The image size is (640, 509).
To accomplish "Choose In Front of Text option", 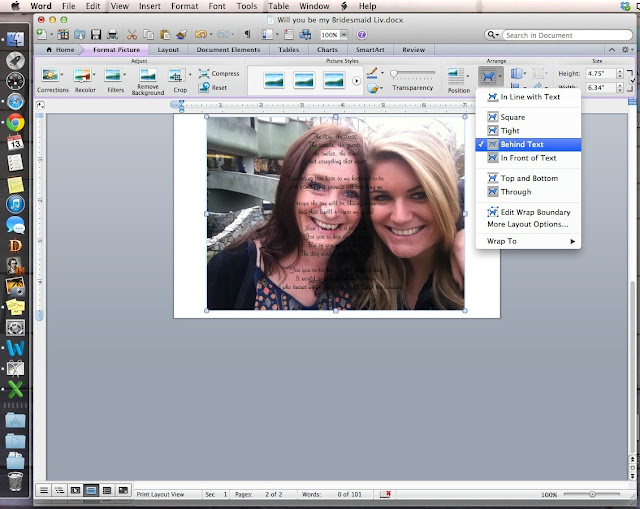I will pyautogui.click(x=528, y=158).
